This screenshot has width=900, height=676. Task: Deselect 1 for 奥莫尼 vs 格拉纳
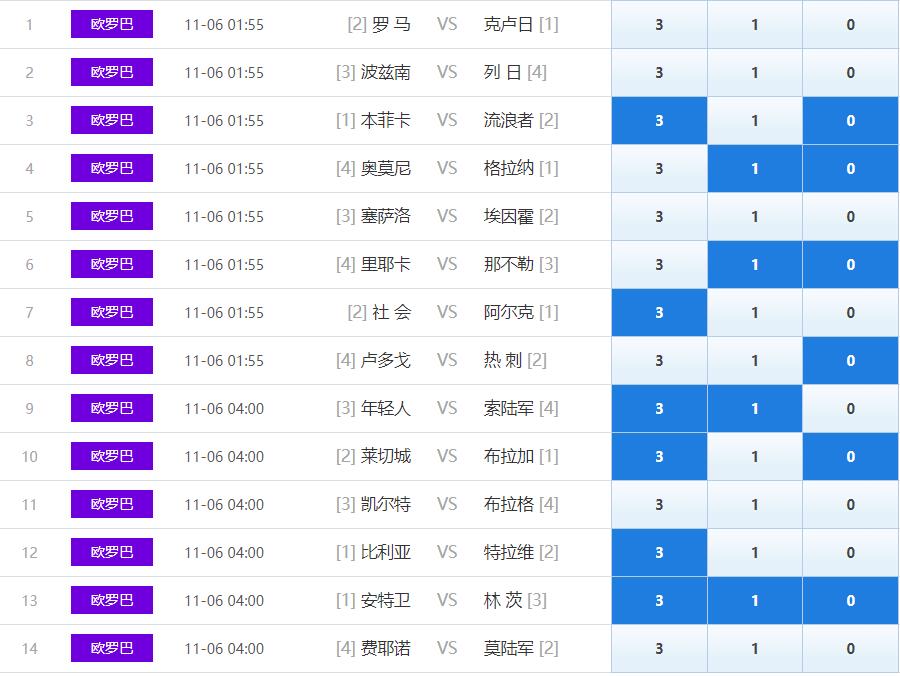tap(755, 168)
